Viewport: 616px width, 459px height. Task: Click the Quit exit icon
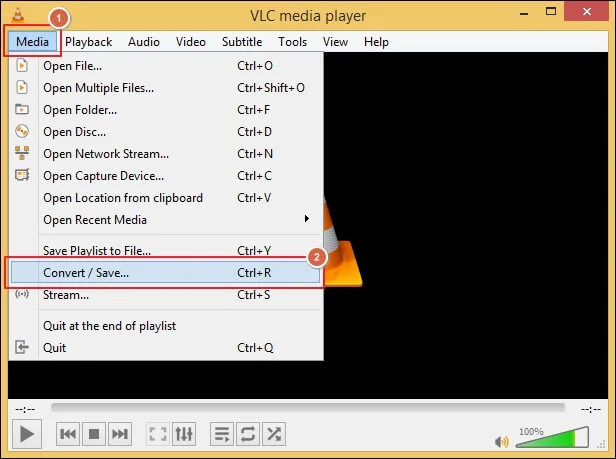[22, 347]
